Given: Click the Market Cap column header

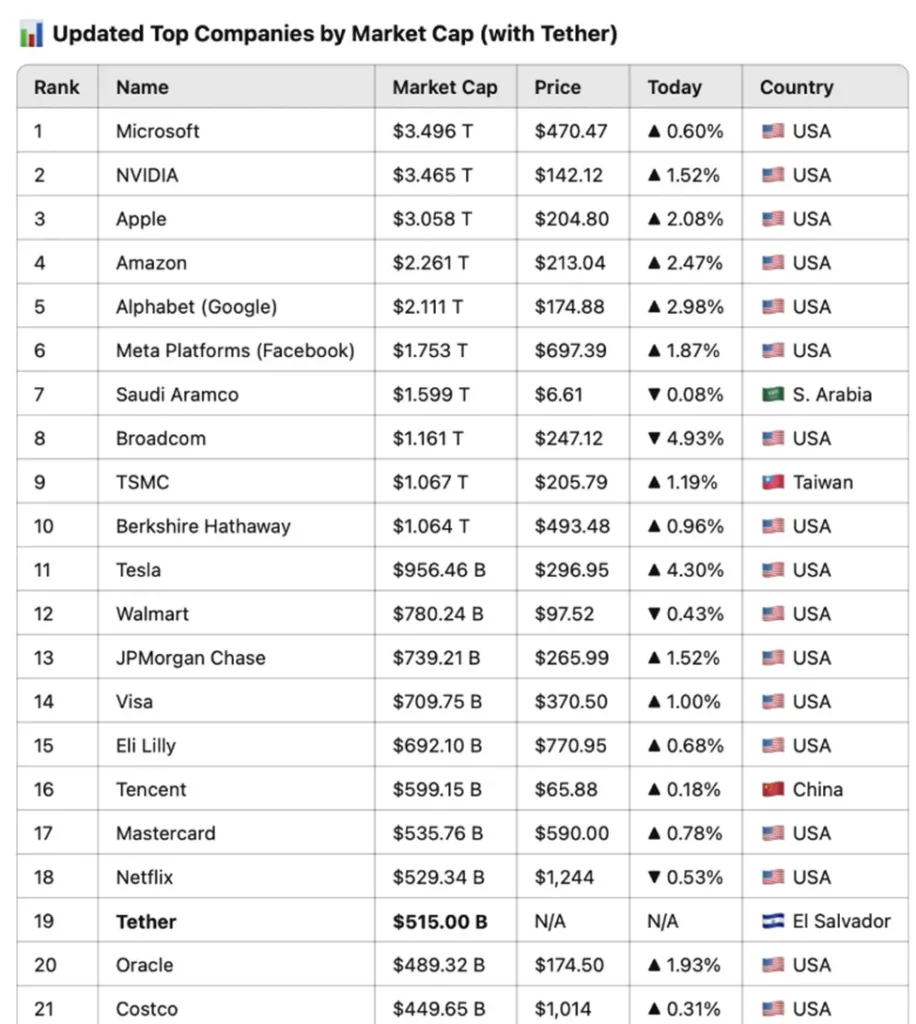Looking at the screenshot, I should [445, 87].
